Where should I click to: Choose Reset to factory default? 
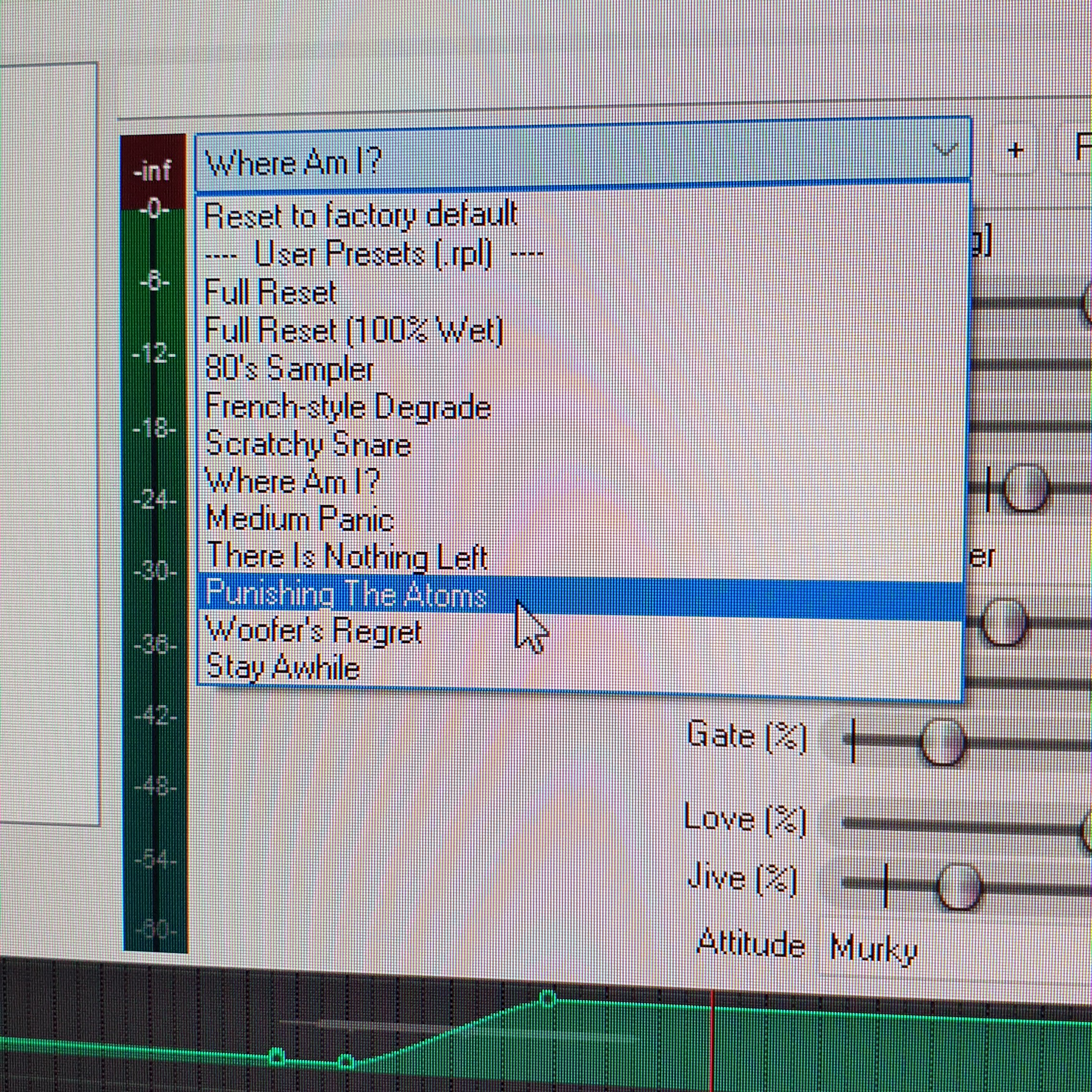point(361,215)
